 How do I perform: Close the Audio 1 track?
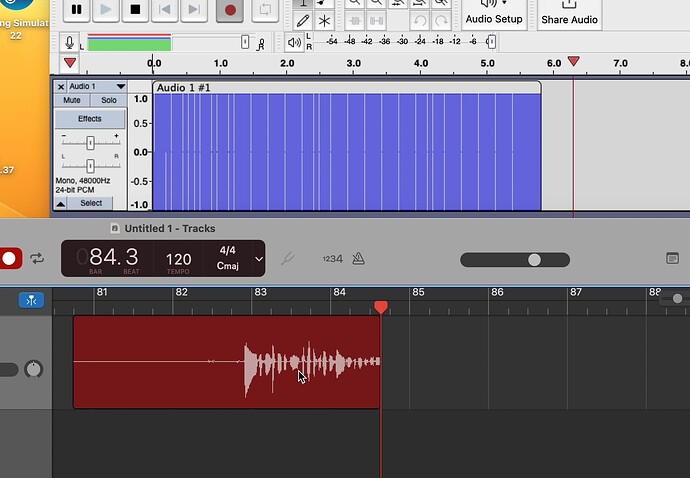pos(61,87)
